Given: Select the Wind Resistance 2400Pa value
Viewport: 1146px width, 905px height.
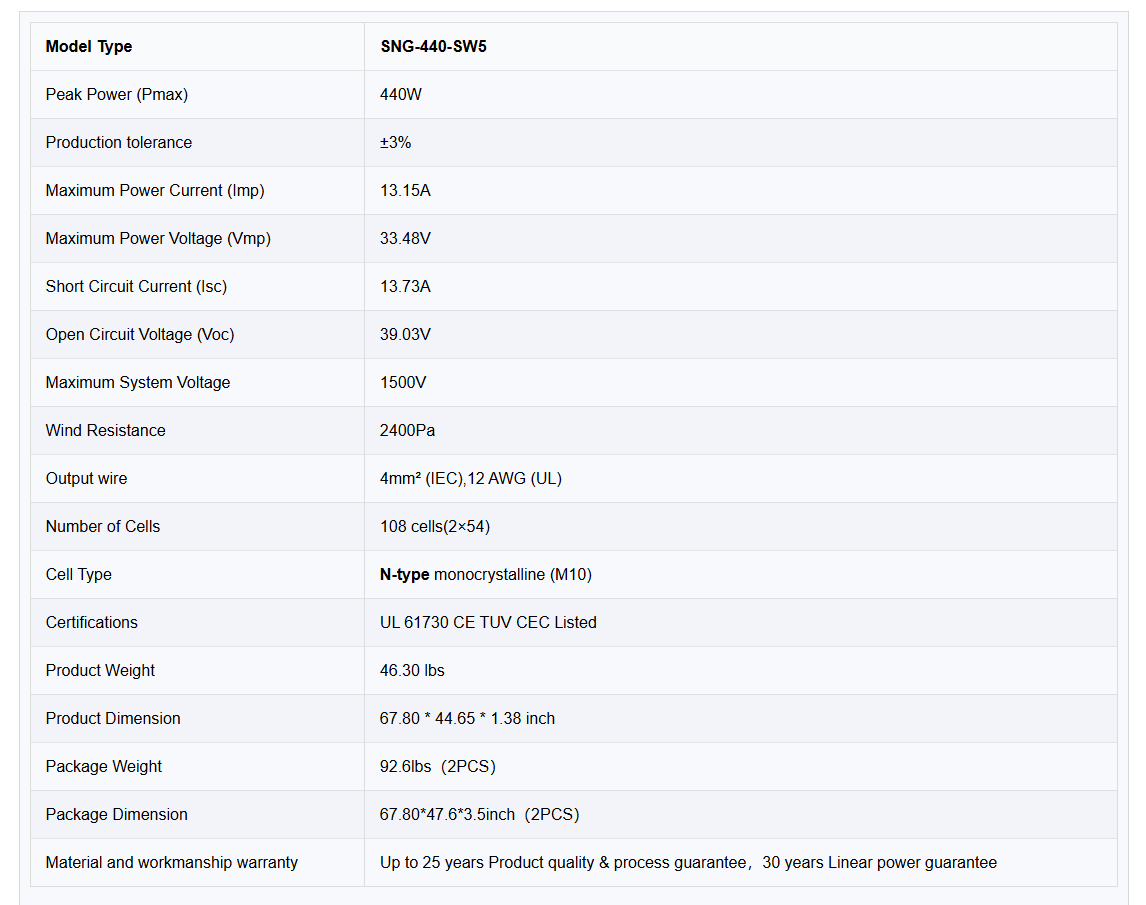Looking at the screenshot, I should coord(407,430).
